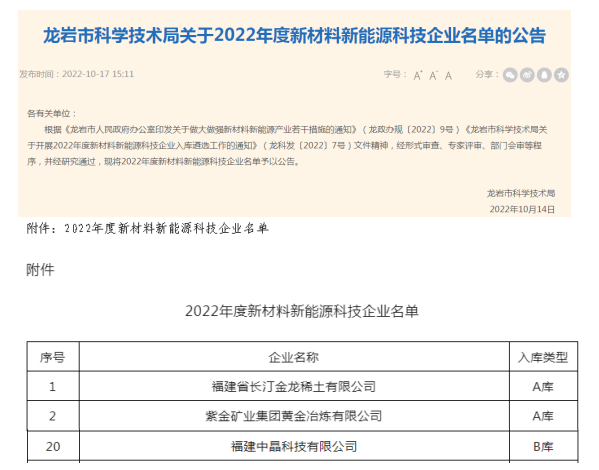Select the announcement title heading
The image size is (599, 470).
click(x=294, y=36)
